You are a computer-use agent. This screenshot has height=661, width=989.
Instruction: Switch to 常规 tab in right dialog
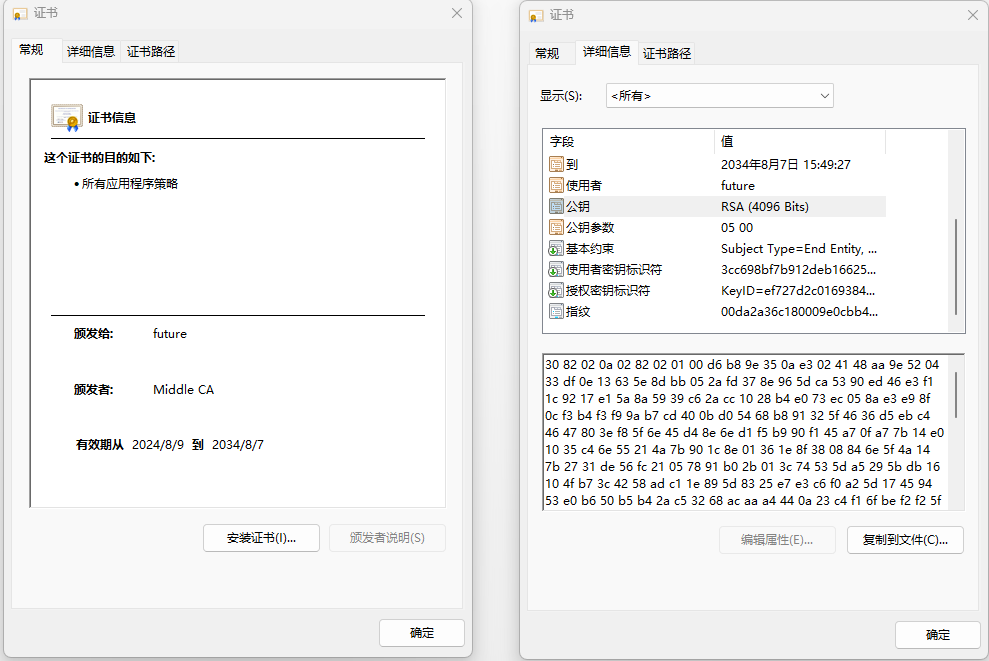pos(547,53)
